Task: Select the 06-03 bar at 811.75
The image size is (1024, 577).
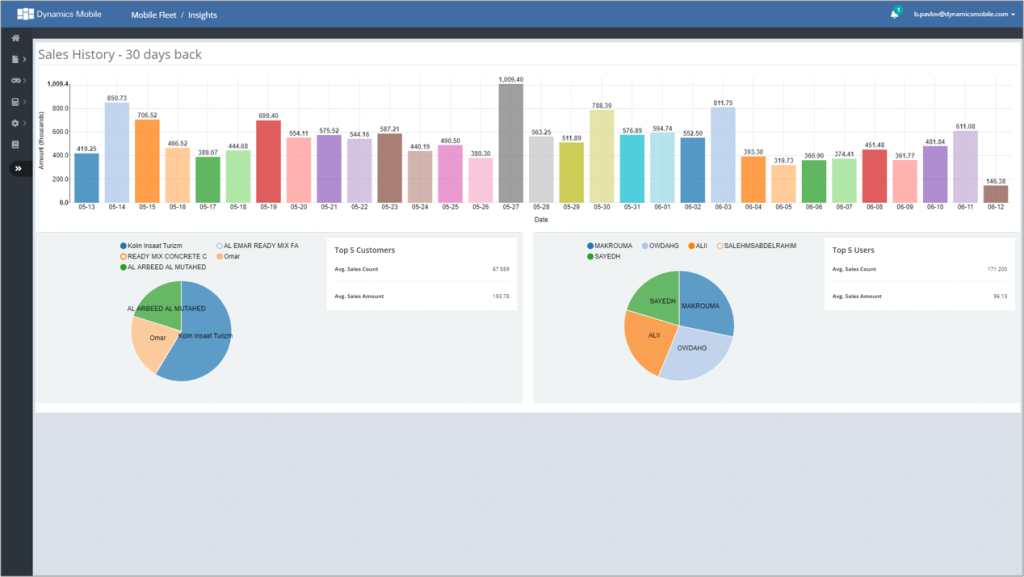Action: (723, 155)
